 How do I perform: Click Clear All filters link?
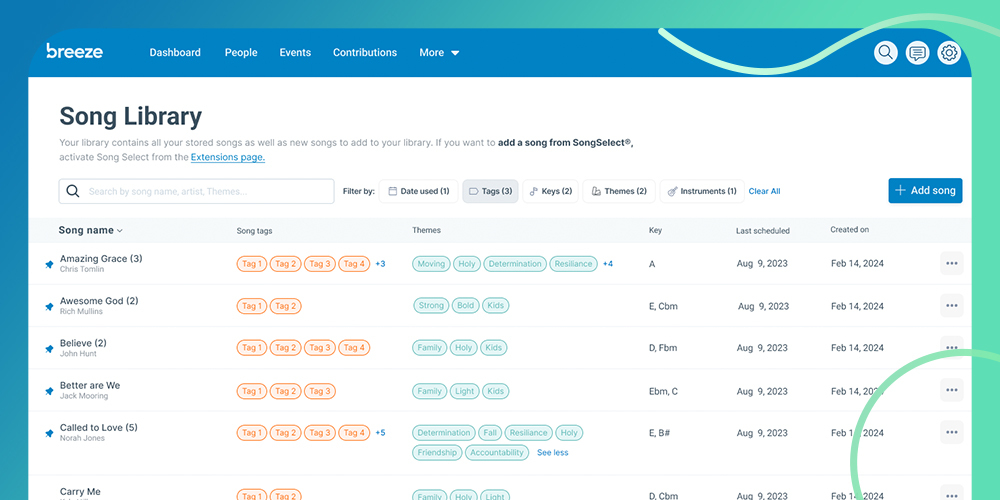coord(764,191)
